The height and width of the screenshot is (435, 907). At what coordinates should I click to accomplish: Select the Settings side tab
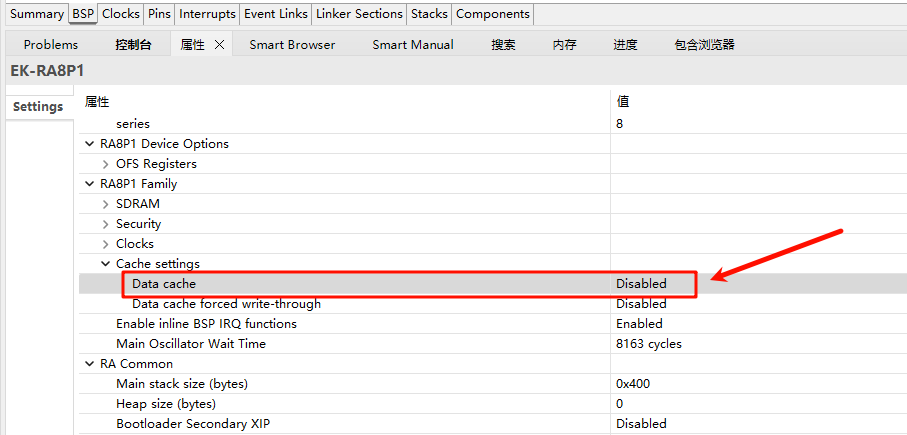coord(38,107)
